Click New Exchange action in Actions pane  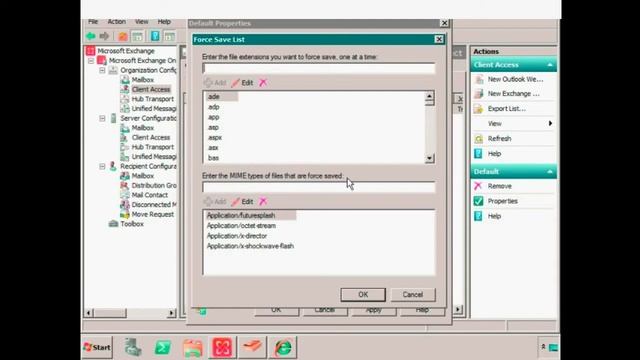coord(513,94)
